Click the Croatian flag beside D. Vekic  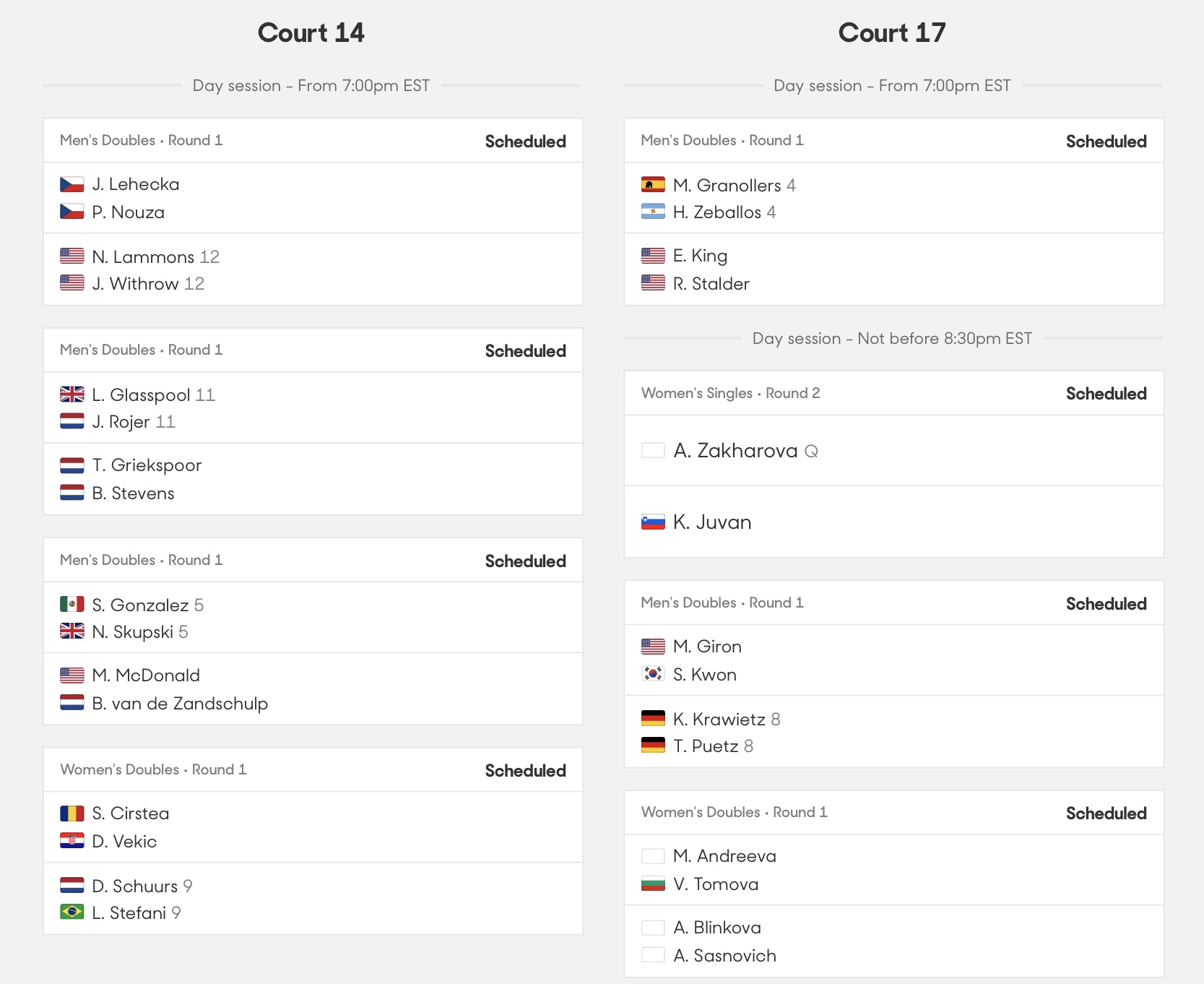(72, 841)
